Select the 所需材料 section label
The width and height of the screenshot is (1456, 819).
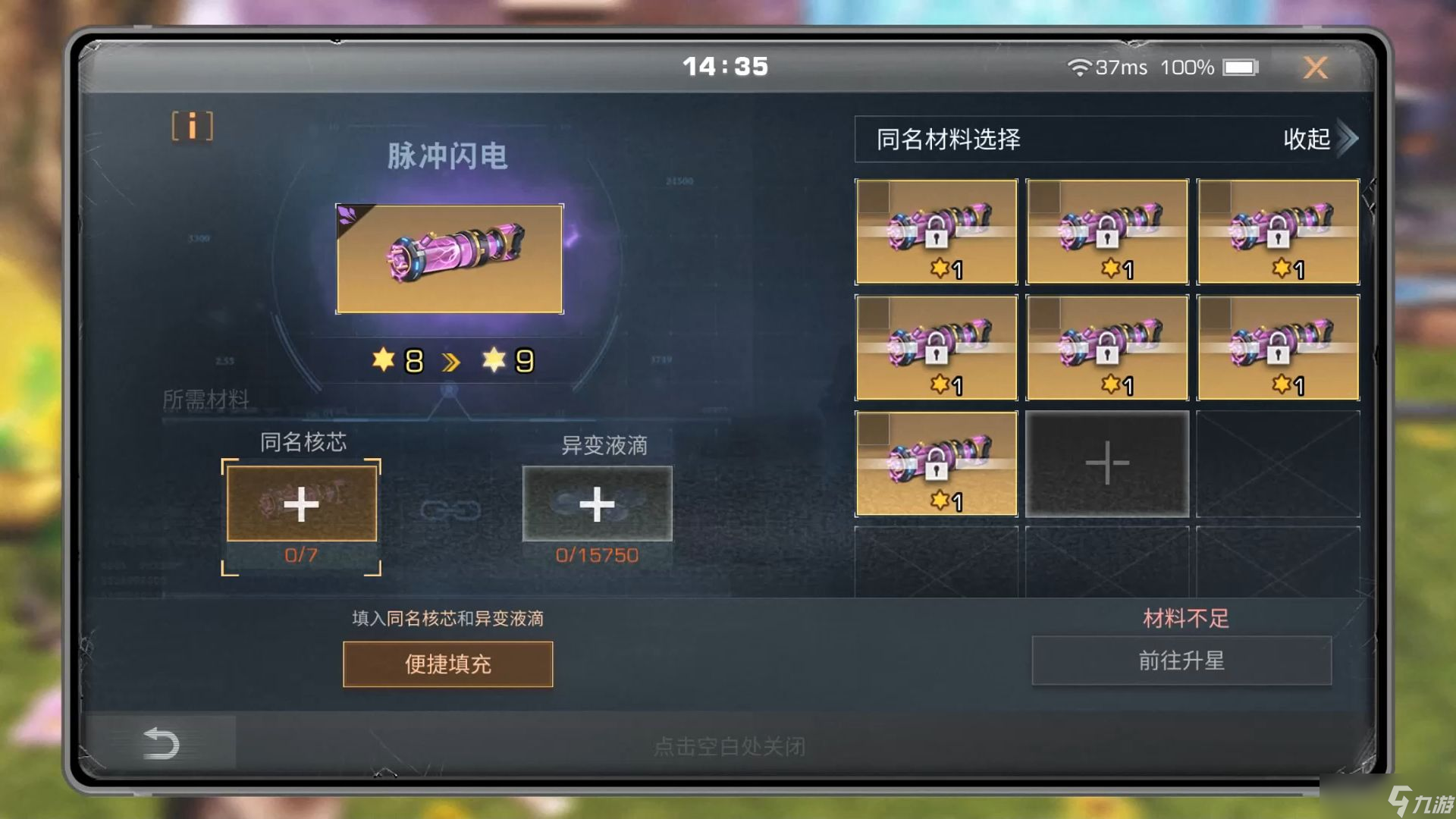coord(206,399)
